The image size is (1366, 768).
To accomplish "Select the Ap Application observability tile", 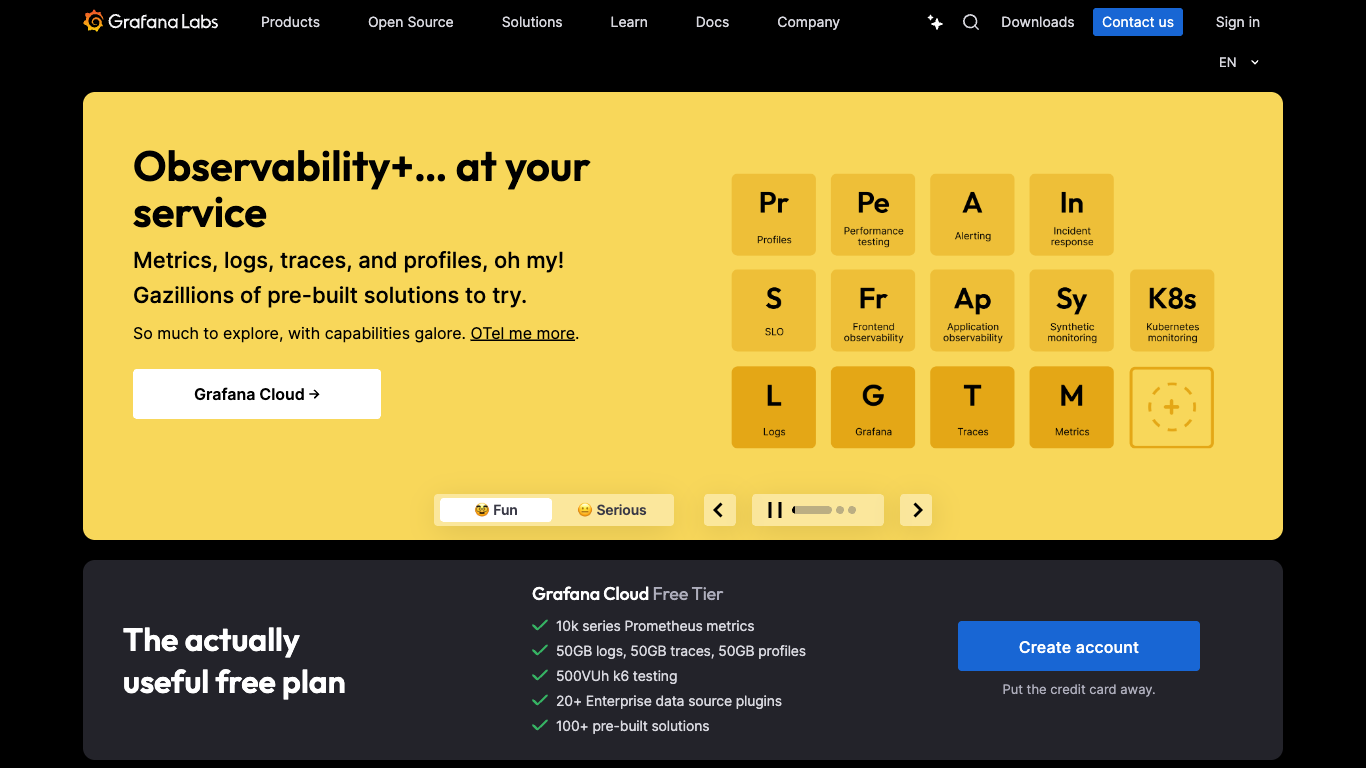I will pyautogui.click(x=972, y=311).
